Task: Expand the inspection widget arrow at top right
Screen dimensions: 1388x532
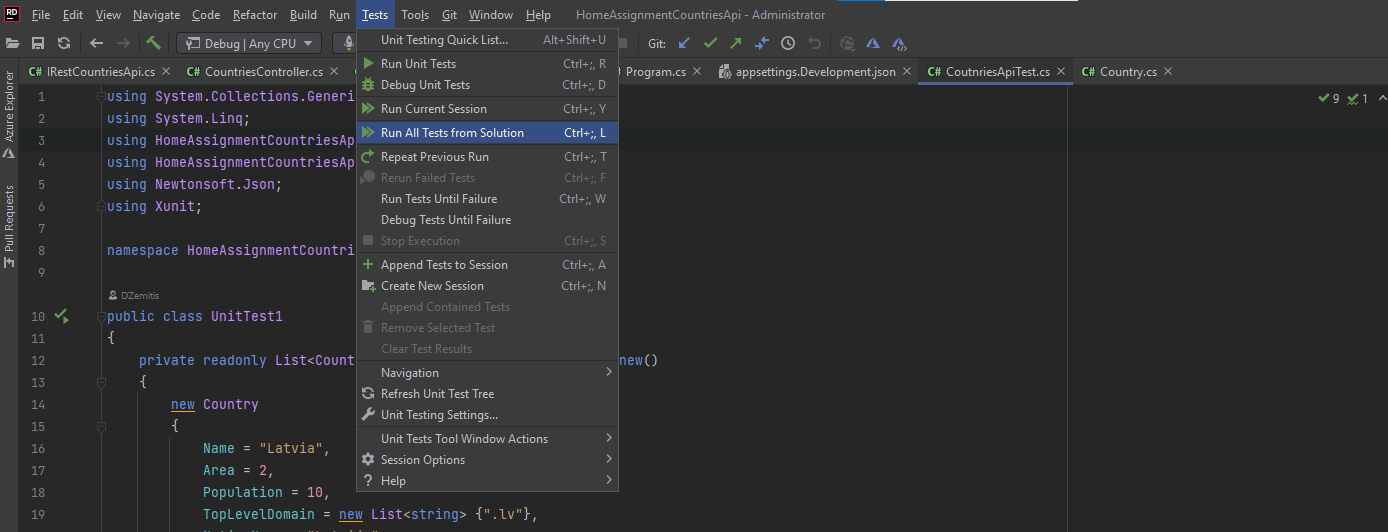Action: (1382, 98)
